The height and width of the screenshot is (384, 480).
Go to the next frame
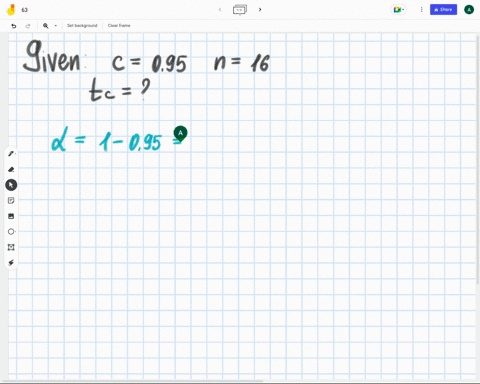[x=260, y=10]
